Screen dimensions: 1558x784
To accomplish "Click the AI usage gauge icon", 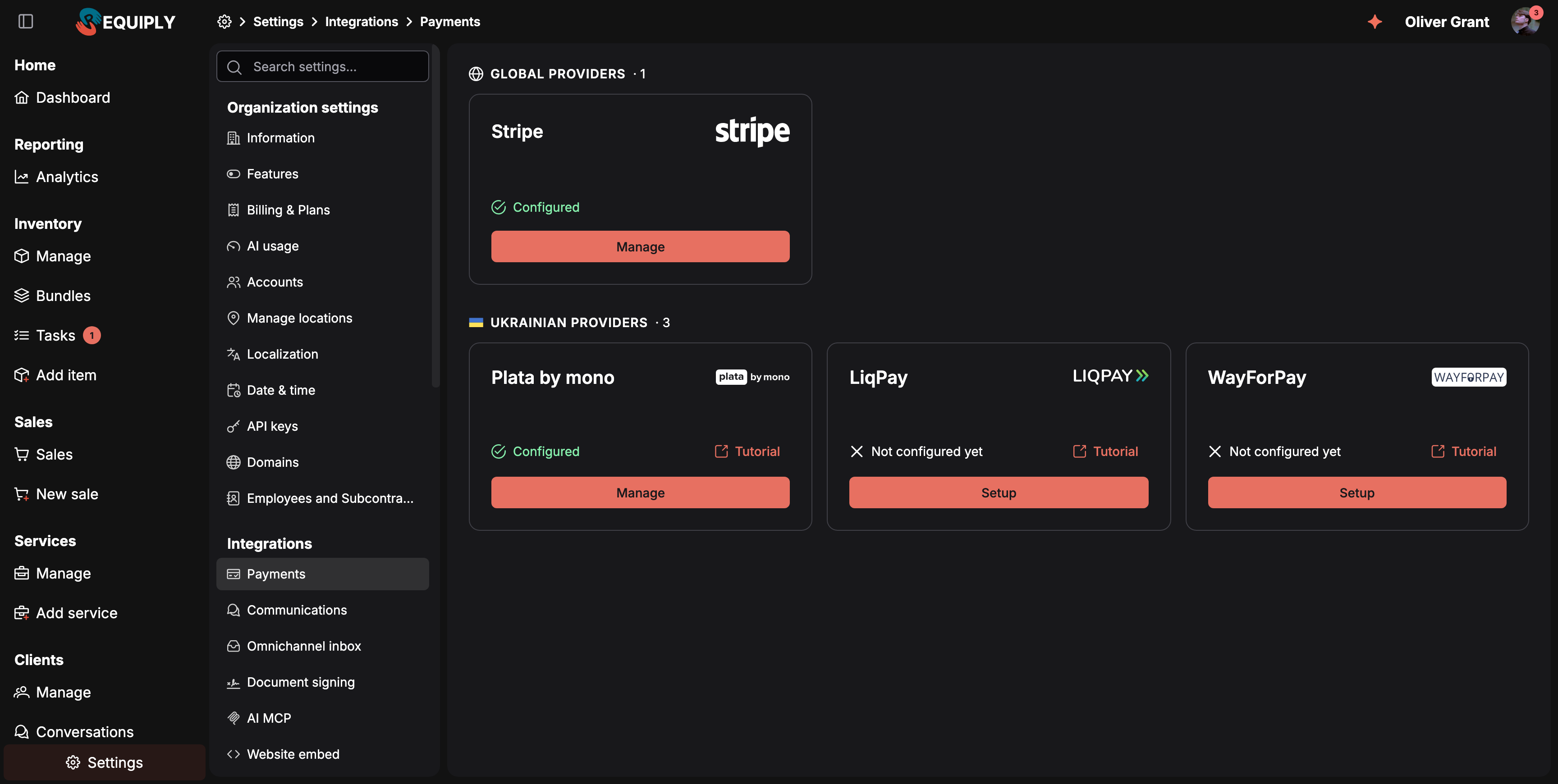I will tap(234, 246).
